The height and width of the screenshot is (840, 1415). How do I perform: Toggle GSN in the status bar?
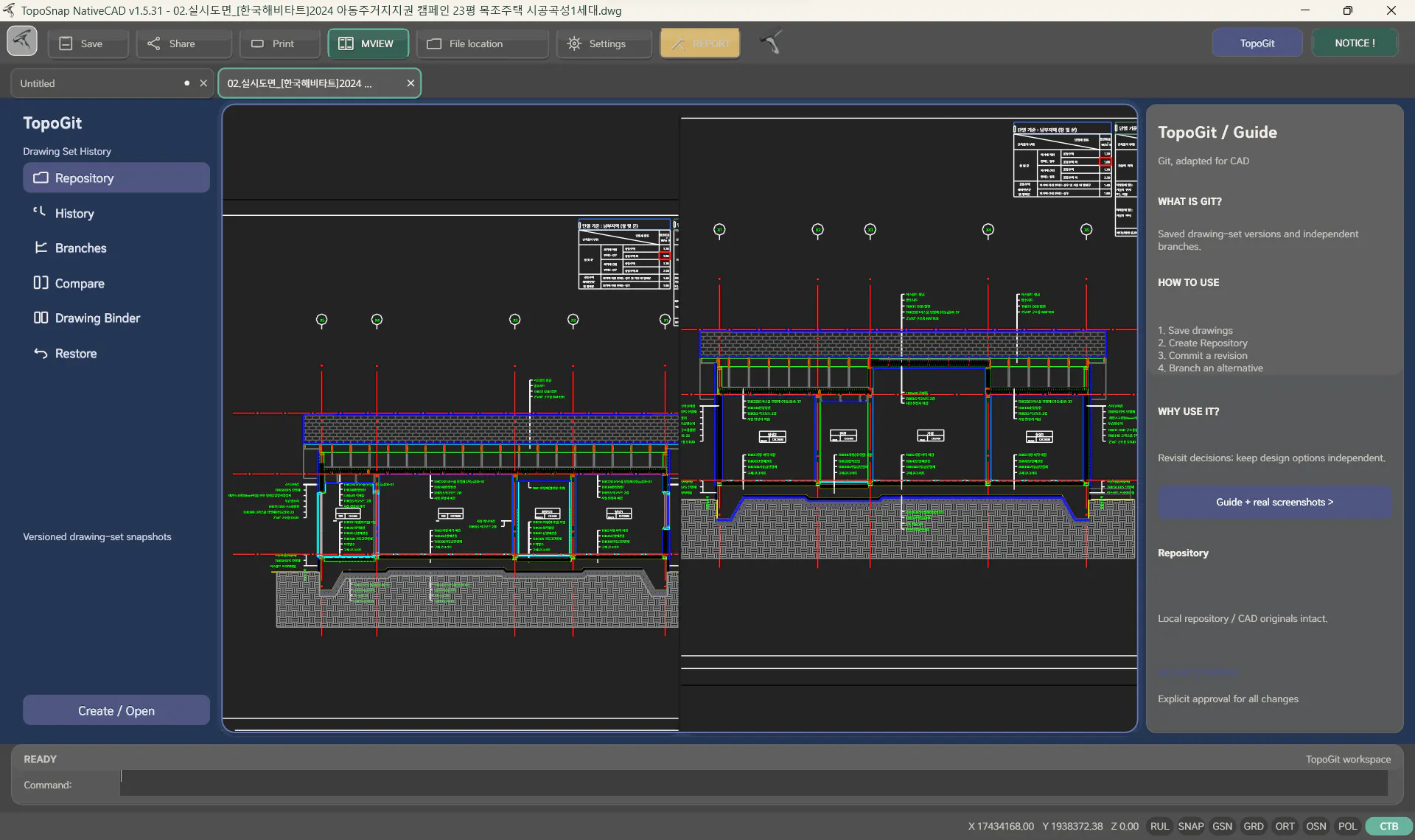pyautogui.click(x=1222, y=826)
